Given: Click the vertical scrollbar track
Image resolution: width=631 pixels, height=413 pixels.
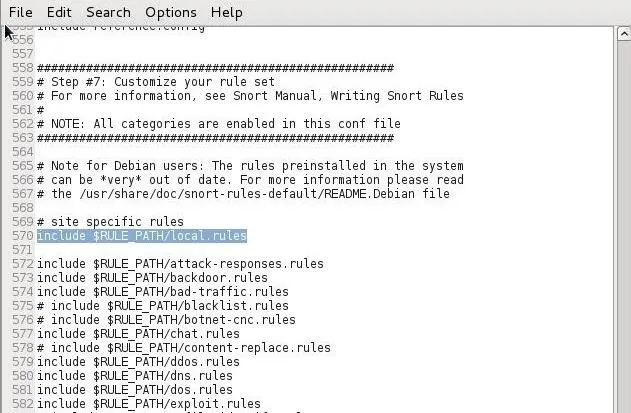Looking at the screenshot, I should [x=624, y=225].
